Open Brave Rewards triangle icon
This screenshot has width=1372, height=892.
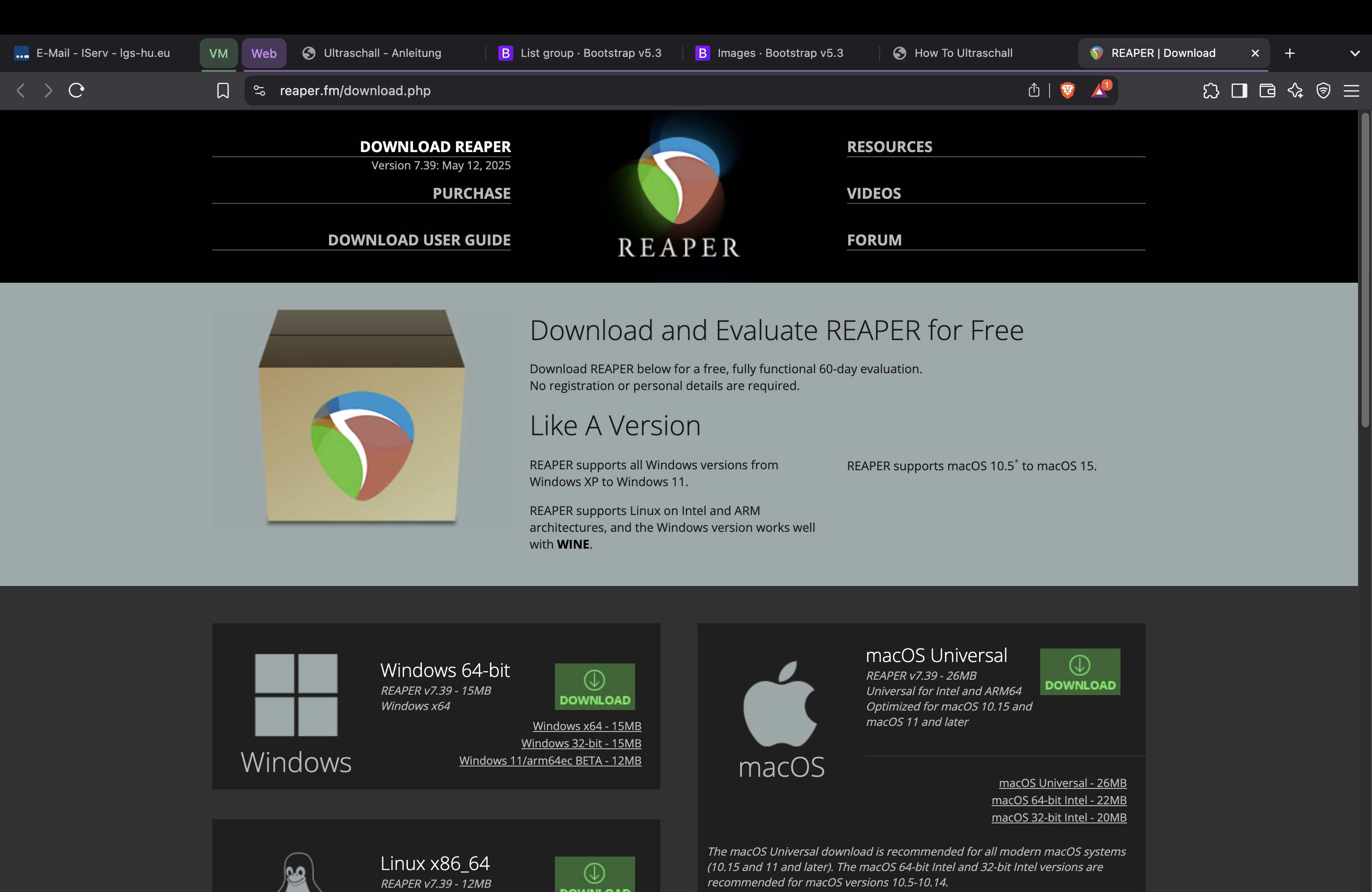coord(1100,90)
